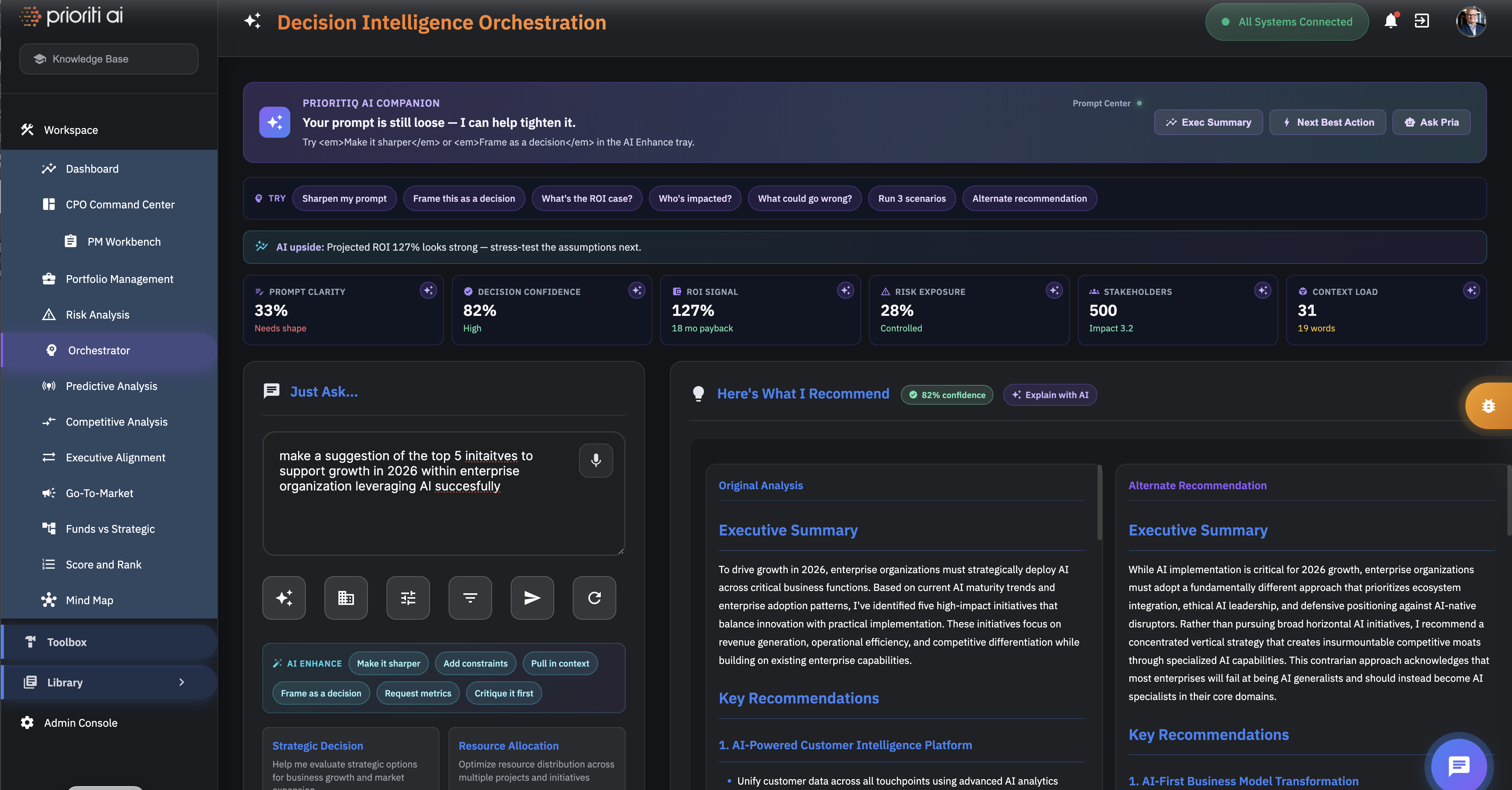This screenshot has height=790, width=1512.
Task: Click the Original Analysis panel scrollbar
Action: [1099, 502]
